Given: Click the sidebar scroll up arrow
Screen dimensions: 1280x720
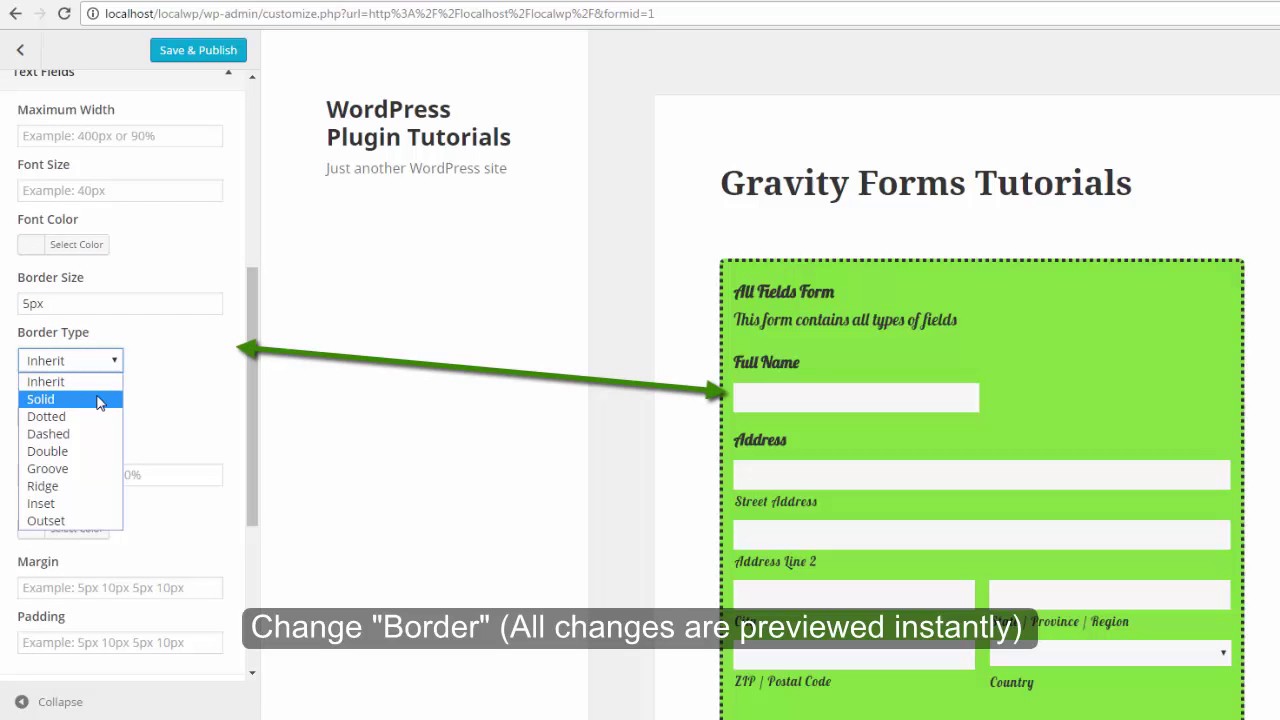Looking at the screenshot, I should 252,76.
